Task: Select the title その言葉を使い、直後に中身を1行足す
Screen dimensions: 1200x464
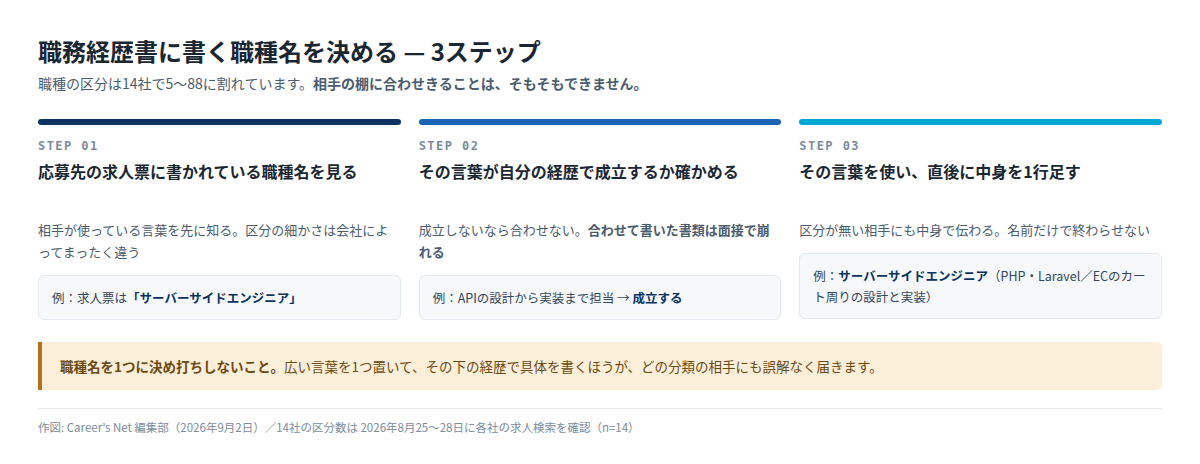Action: [x=940, y=172]
